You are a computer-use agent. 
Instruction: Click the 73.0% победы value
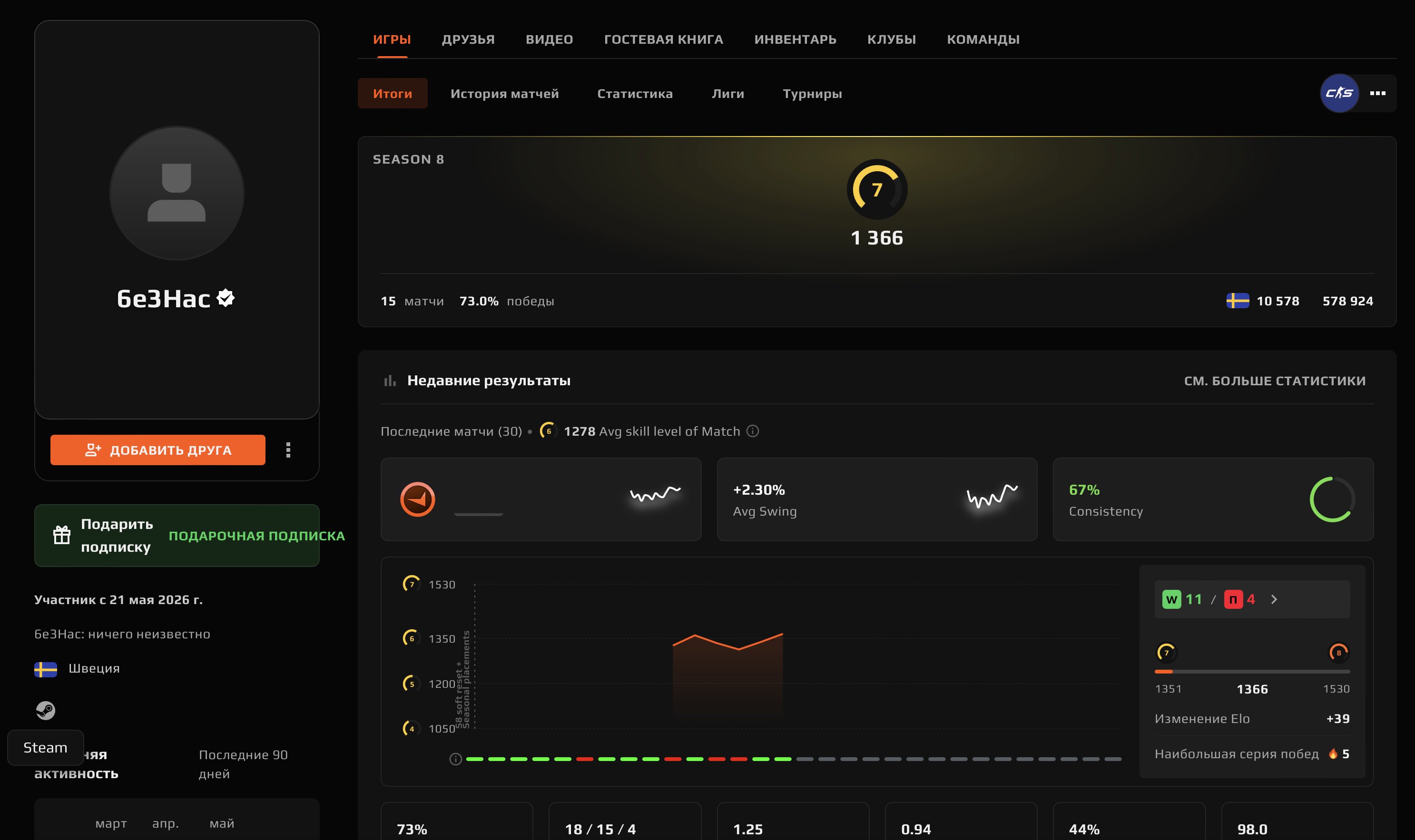click(x=507, y=301)
